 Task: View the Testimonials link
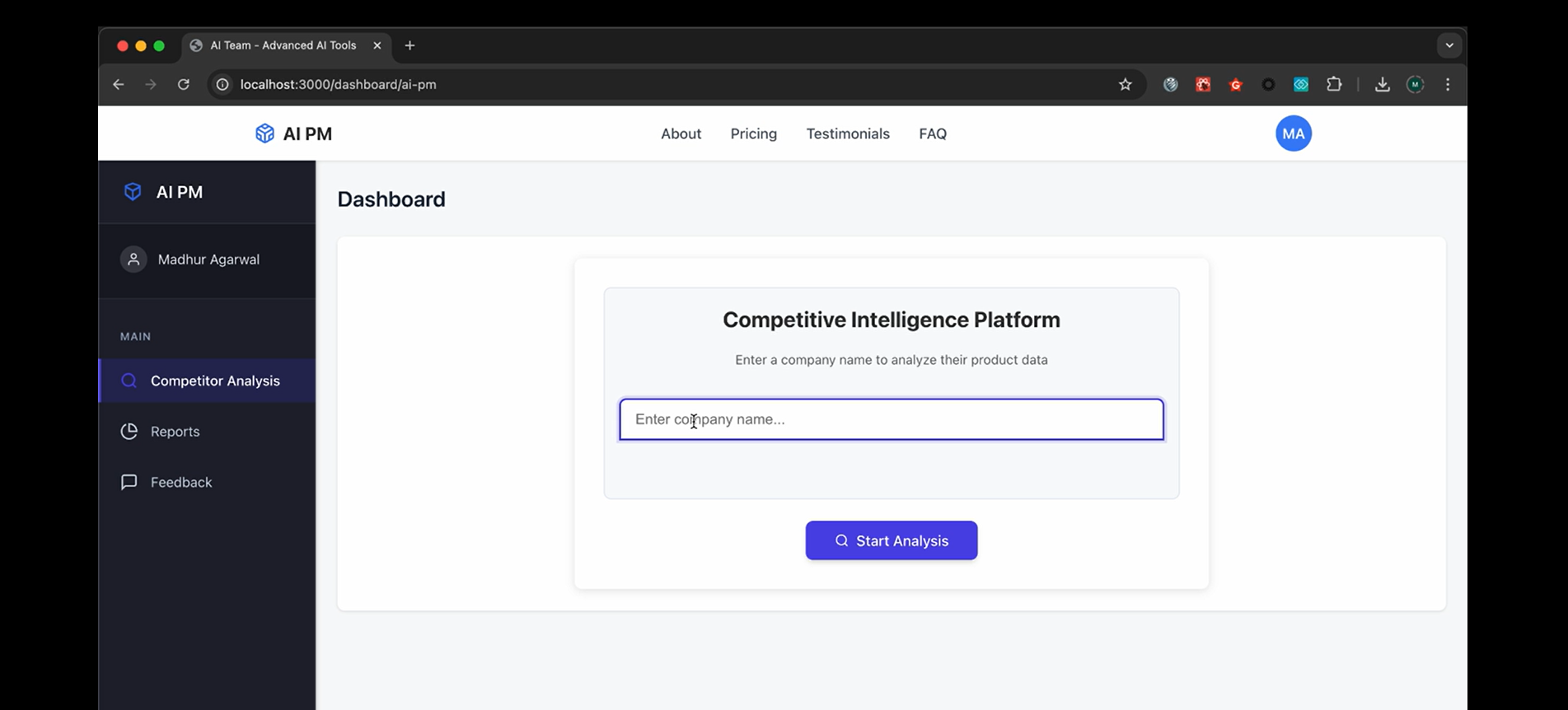click(x=848, y=133)
